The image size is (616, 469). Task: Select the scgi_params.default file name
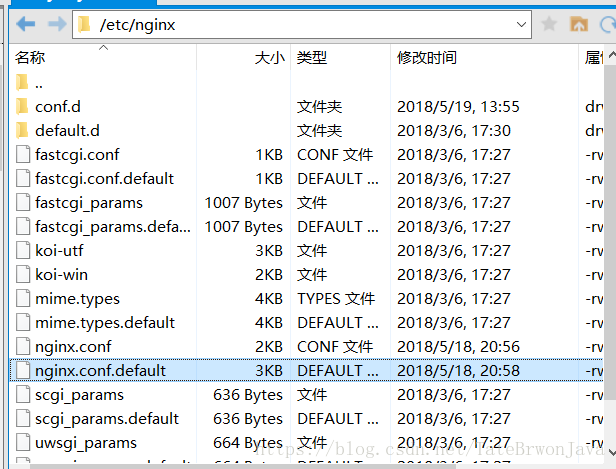(x=107, y=419)
